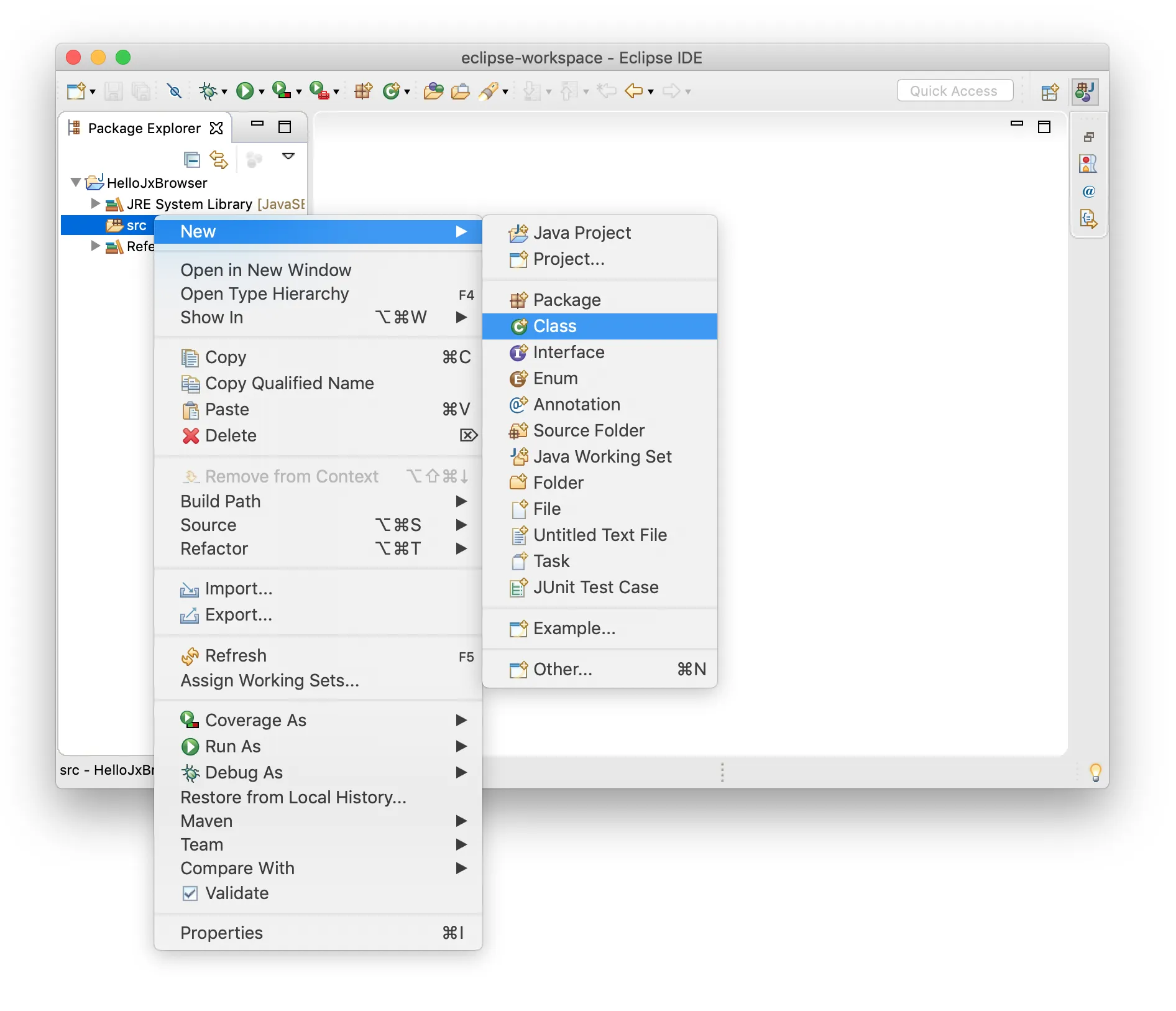
Task: Click the lightbulb tip icon in status bar
Action: pos(1096,772)
